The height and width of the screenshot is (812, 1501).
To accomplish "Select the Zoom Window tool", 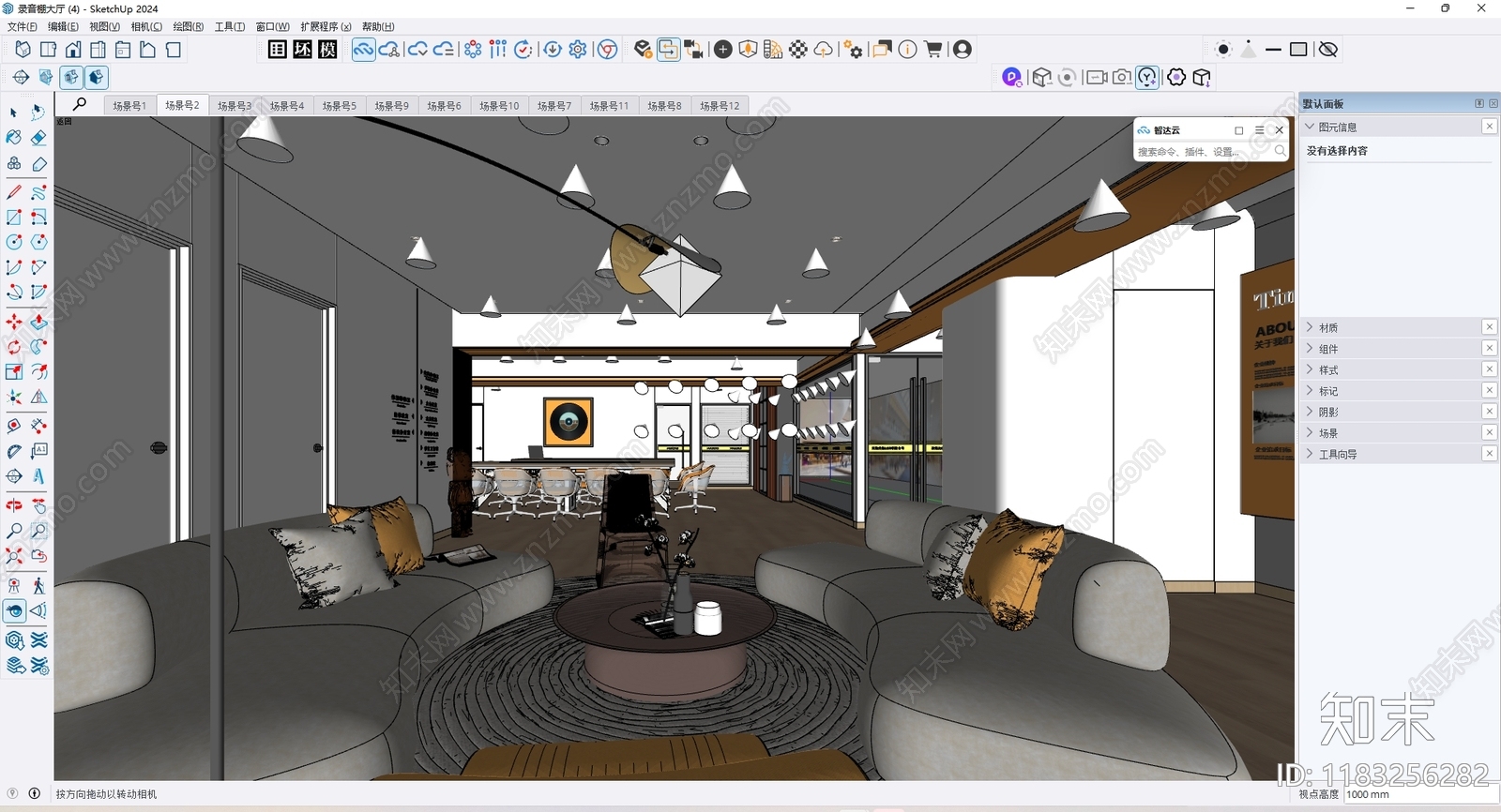I will pyautogui.click(x=38, y=531).
